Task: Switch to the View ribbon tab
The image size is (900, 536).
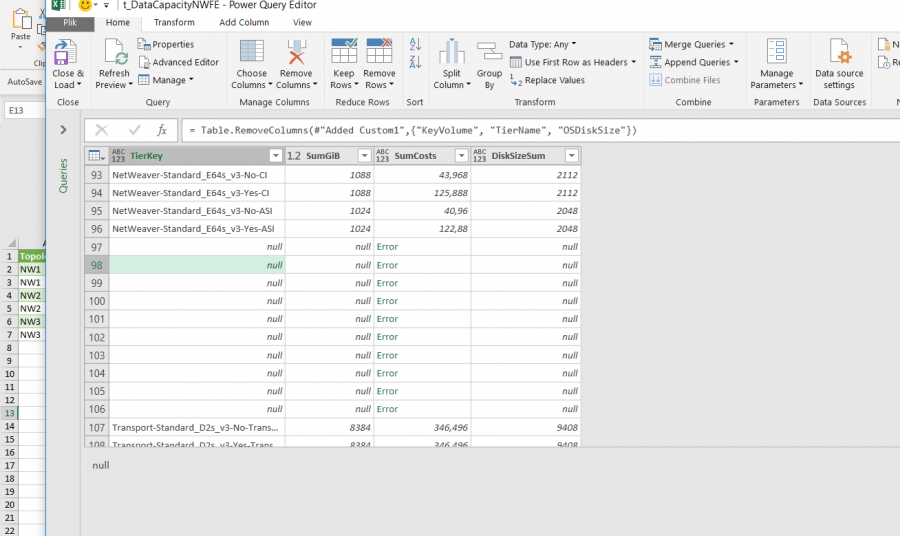Action: pyautogui.click(x=302, y=22)
